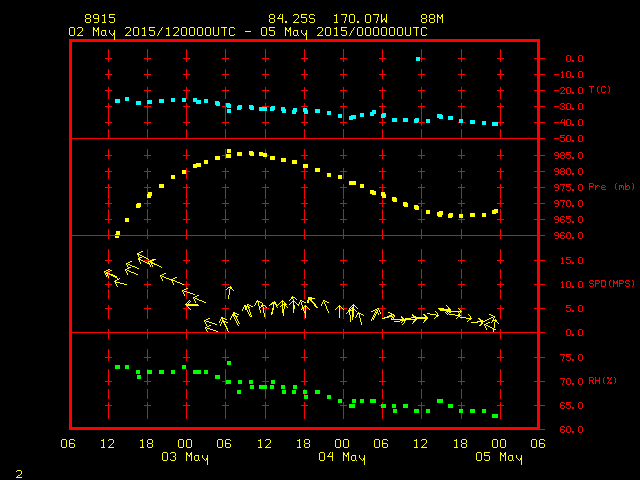
Task: Click the 88M elevation text
Action: (x=432, y=19)
